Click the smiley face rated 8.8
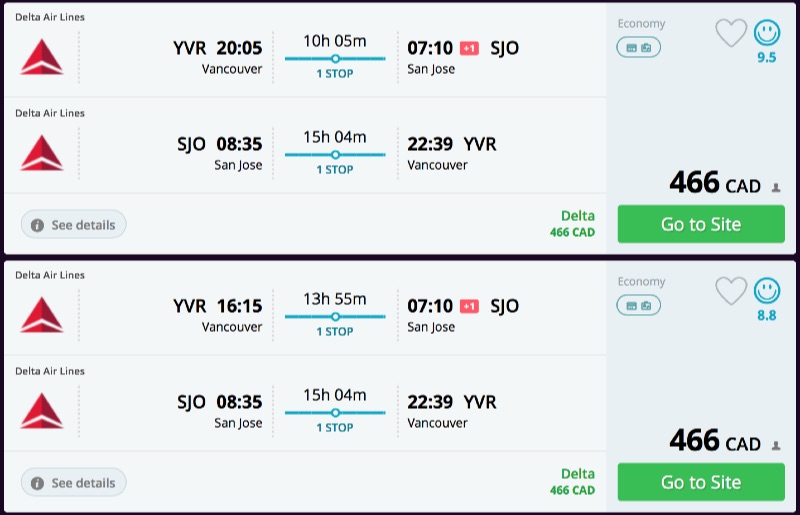800x515 pixels. click(x=766, y=291)
